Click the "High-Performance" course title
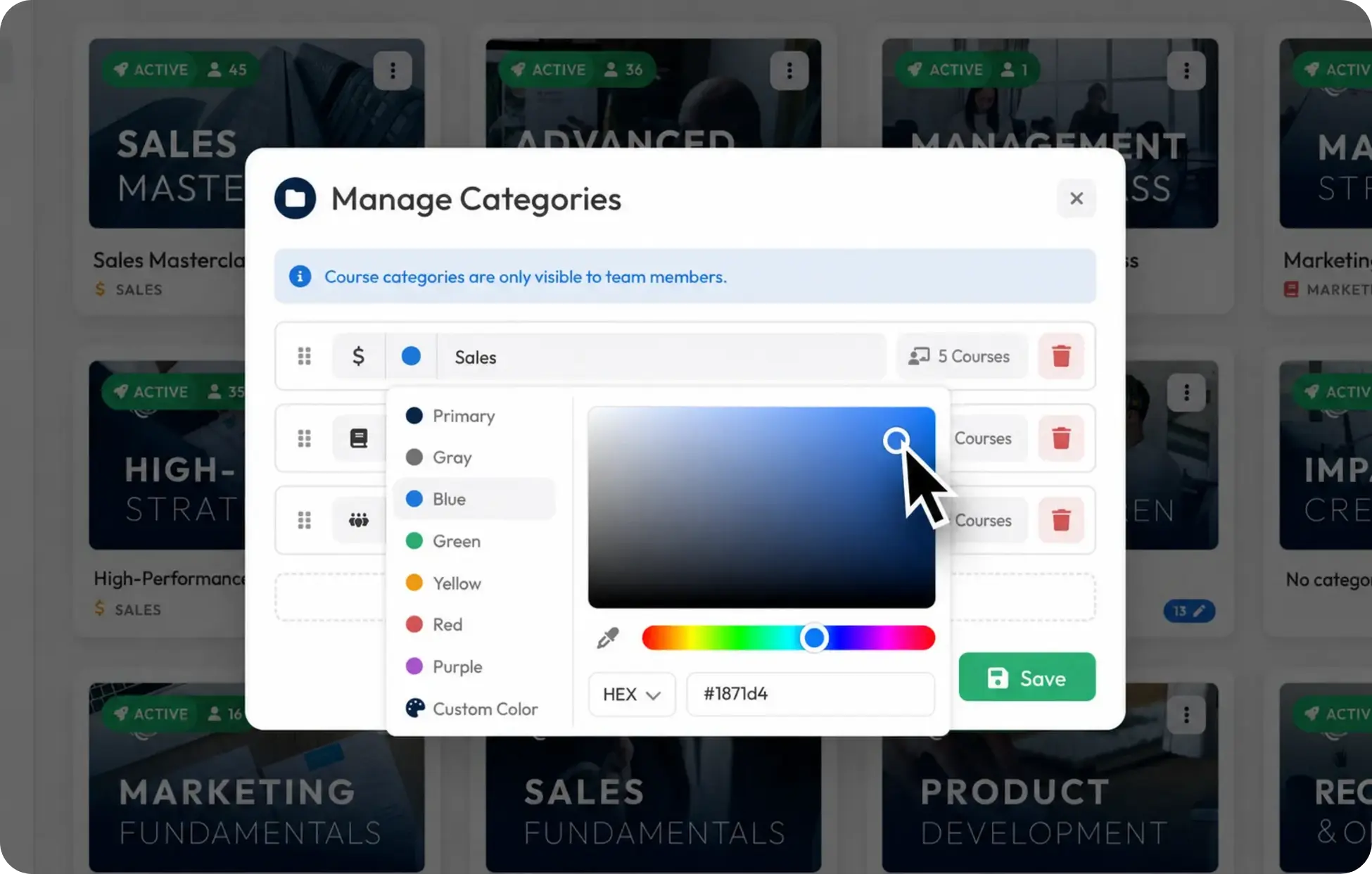The width and height of the screenshot is (1372, 874). click(169, 578)
